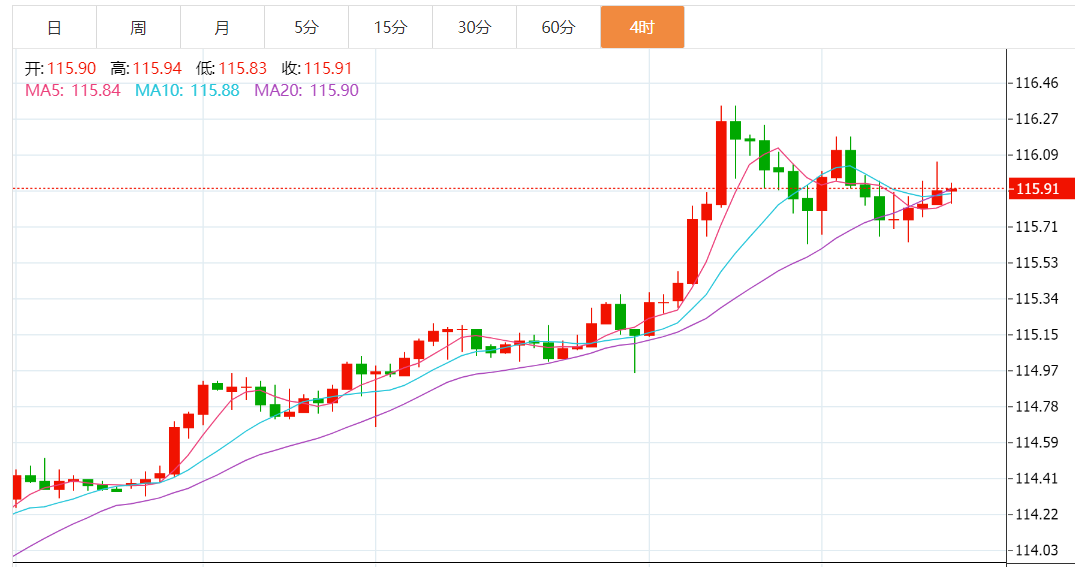
Task: Select the 15分 interval tab
Action: click(390, 27)
